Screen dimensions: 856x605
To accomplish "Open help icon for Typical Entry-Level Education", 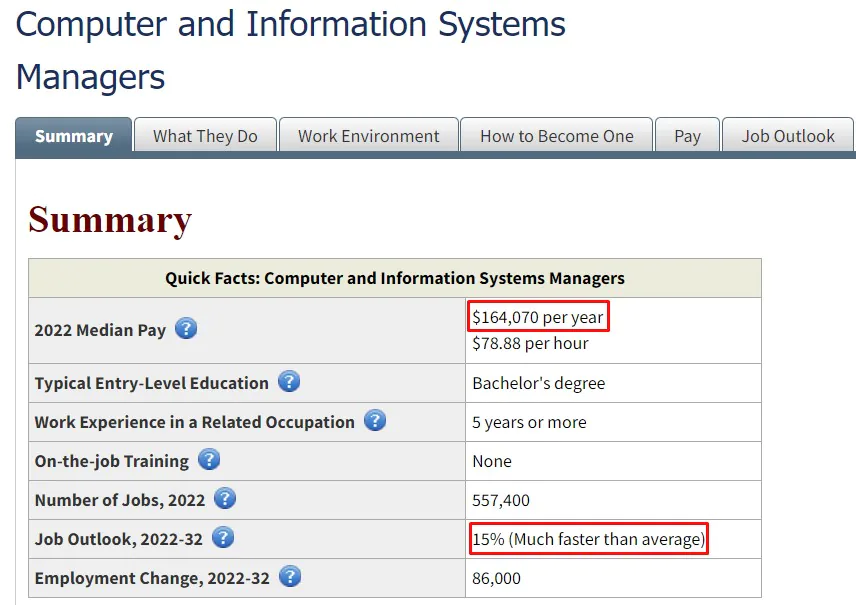I will coord(289,381).
